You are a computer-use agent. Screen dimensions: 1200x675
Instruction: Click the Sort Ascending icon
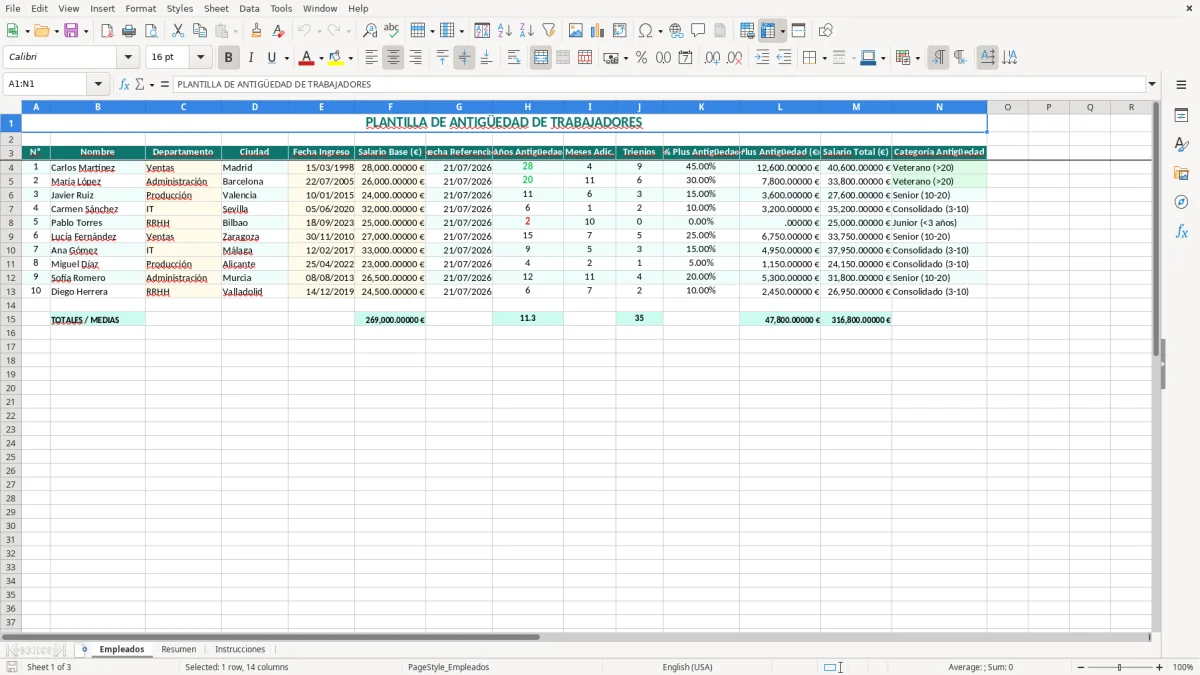505,31
